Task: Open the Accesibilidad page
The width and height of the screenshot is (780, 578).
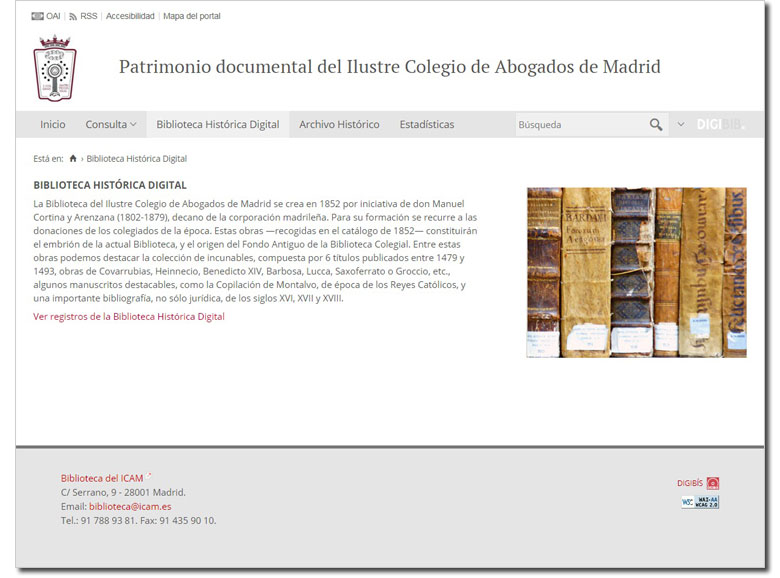Action: click(130, 16)
